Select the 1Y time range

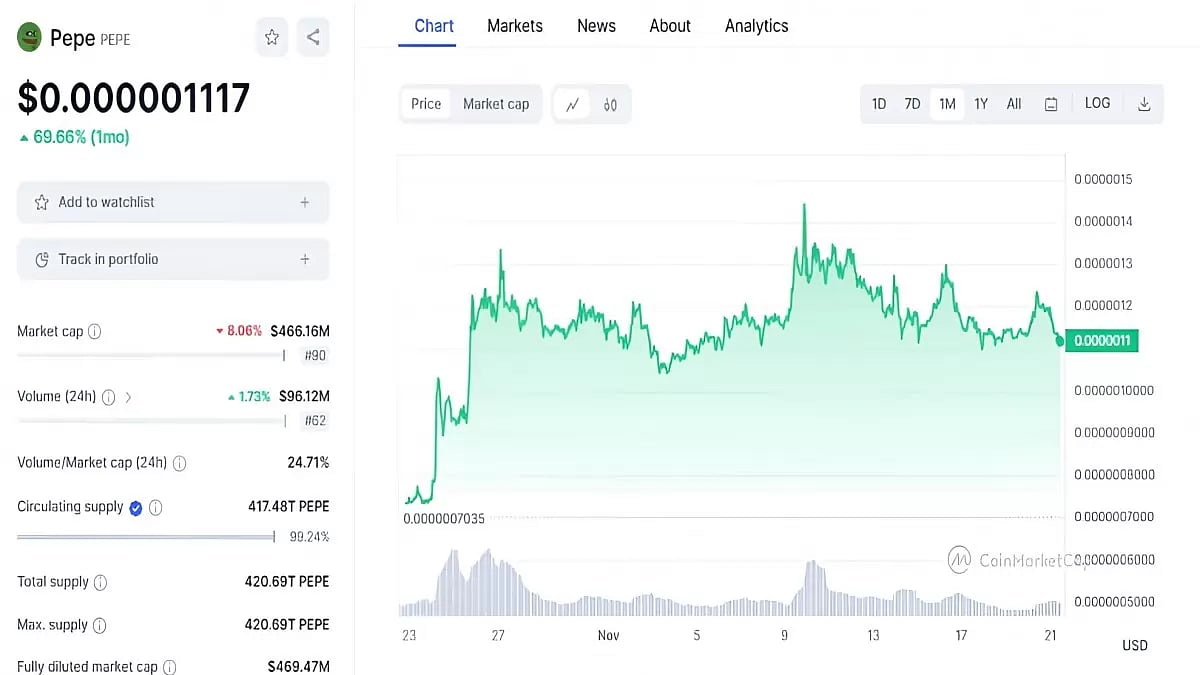981,103
